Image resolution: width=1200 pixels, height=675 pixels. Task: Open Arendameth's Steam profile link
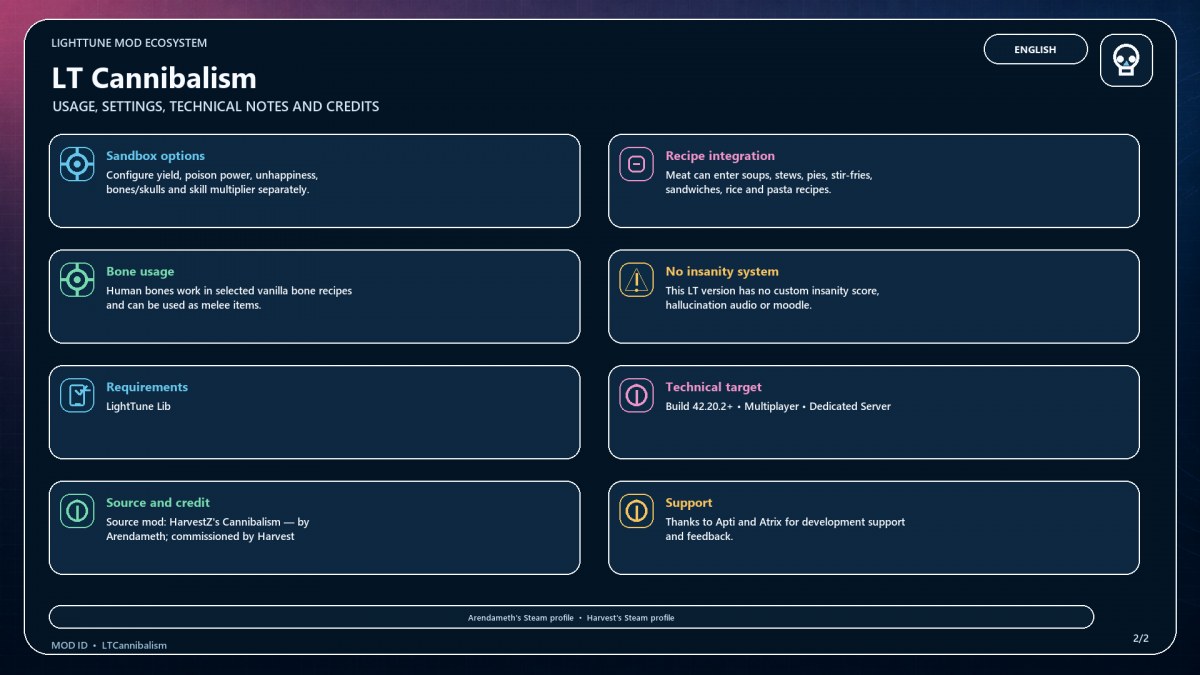point(521,618)
